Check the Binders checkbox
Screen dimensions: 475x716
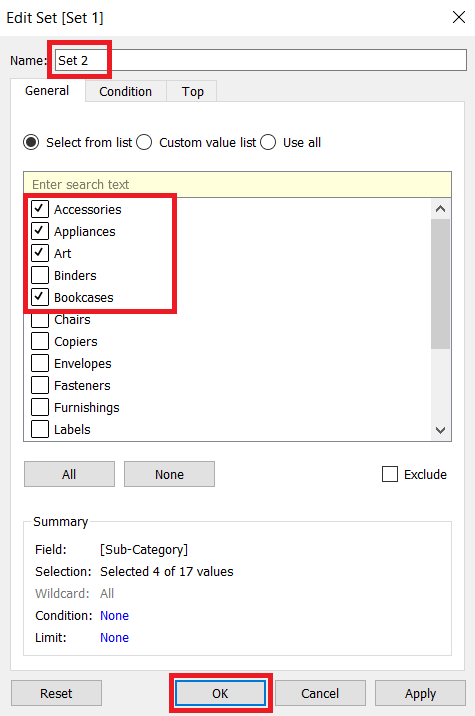(40, 275)
